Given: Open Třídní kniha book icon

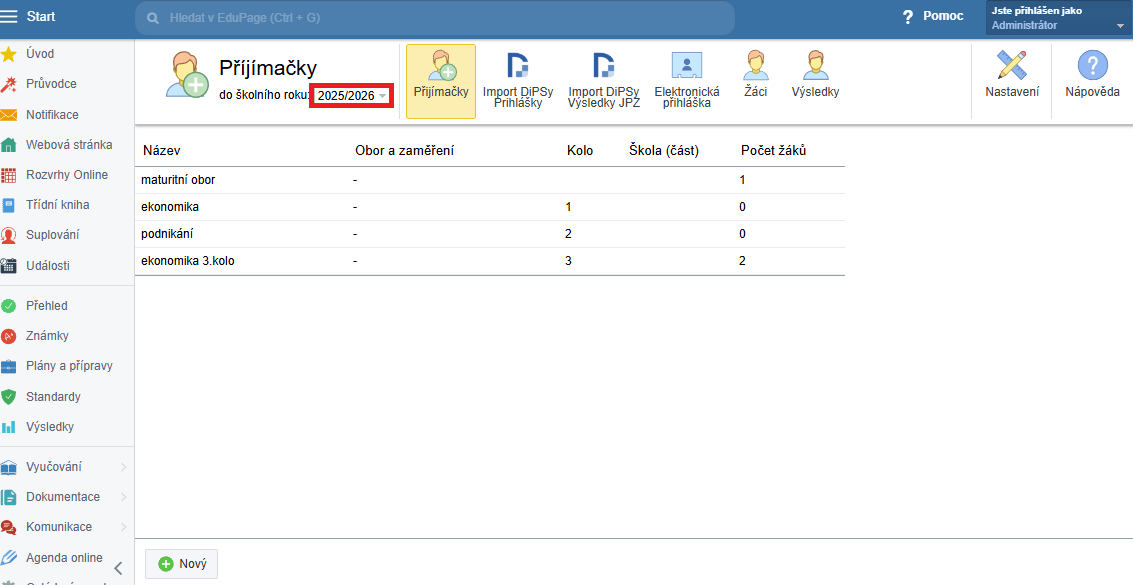Looking at the screenshot, I should 9,205.
